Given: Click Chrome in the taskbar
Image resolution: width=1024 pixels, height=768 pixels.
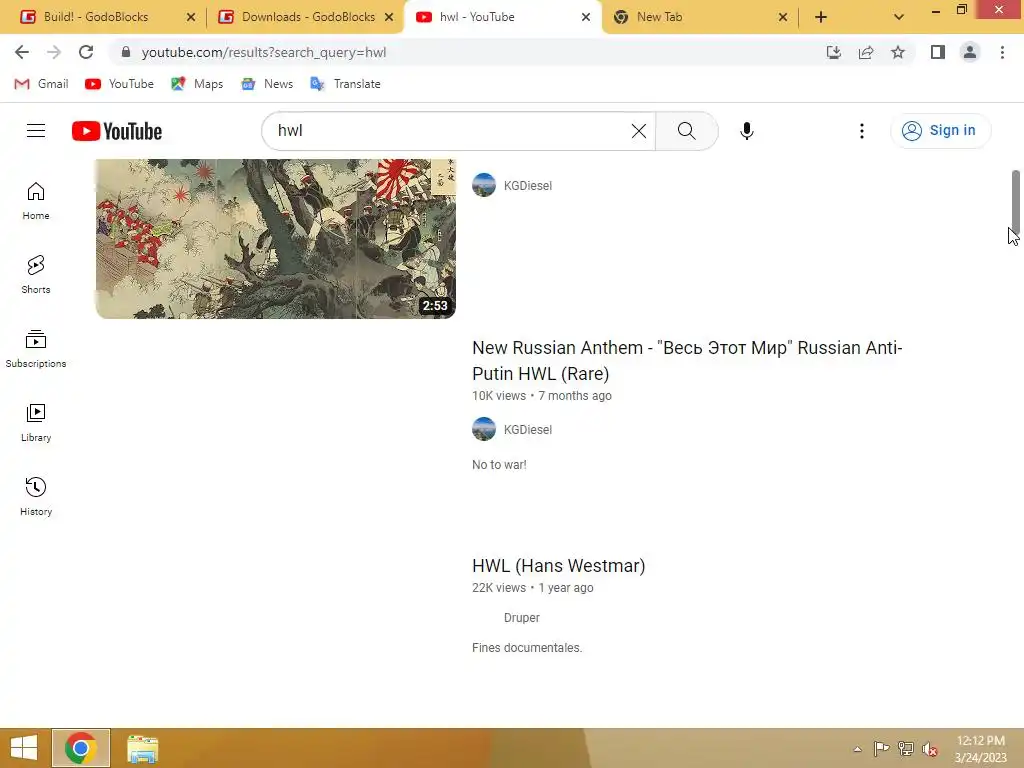Looking at the screenshot, I should pos(81,748).
